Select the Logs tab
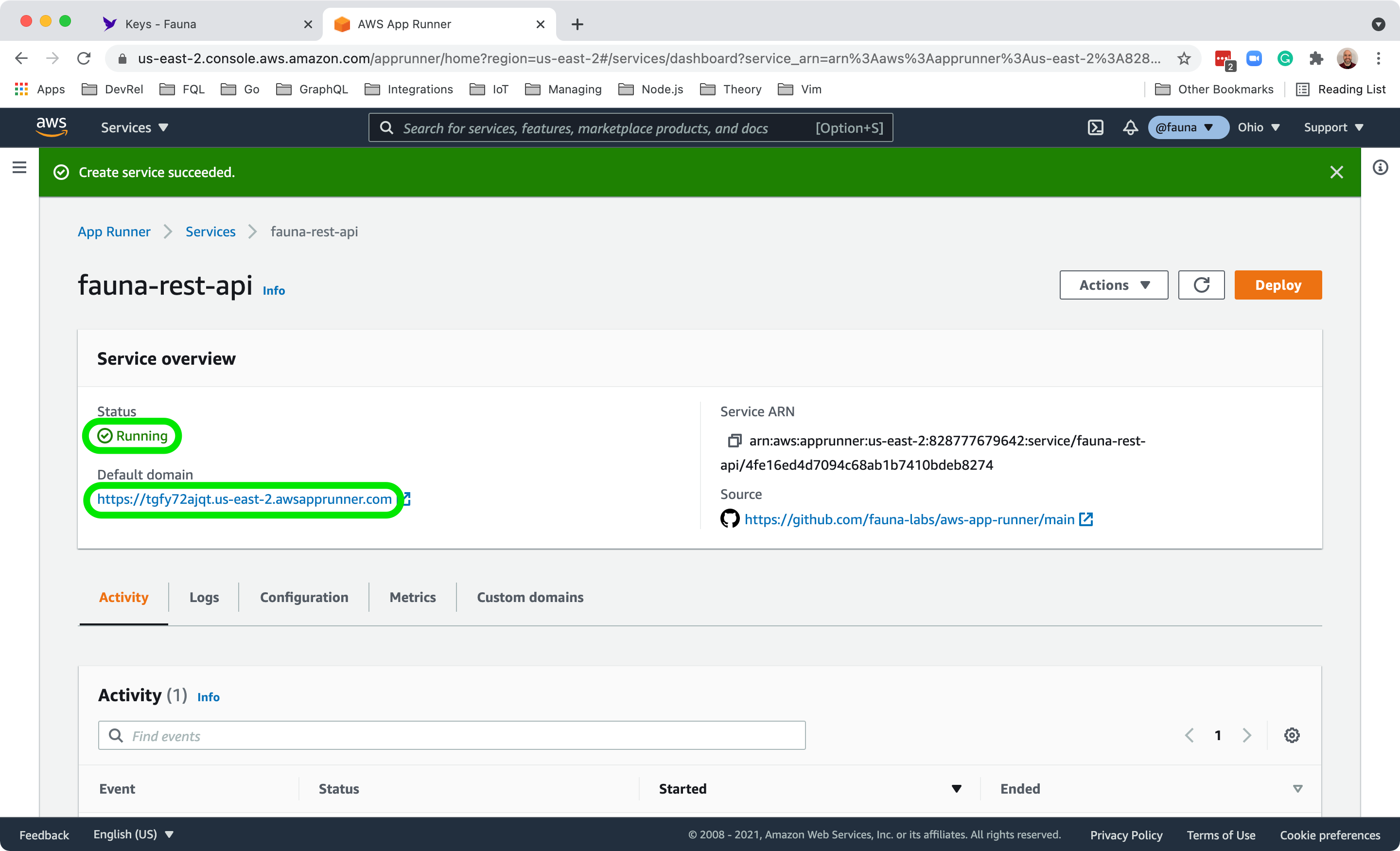Image resolution: width=1400 pixels, height=851 pixels. [204, 597]
